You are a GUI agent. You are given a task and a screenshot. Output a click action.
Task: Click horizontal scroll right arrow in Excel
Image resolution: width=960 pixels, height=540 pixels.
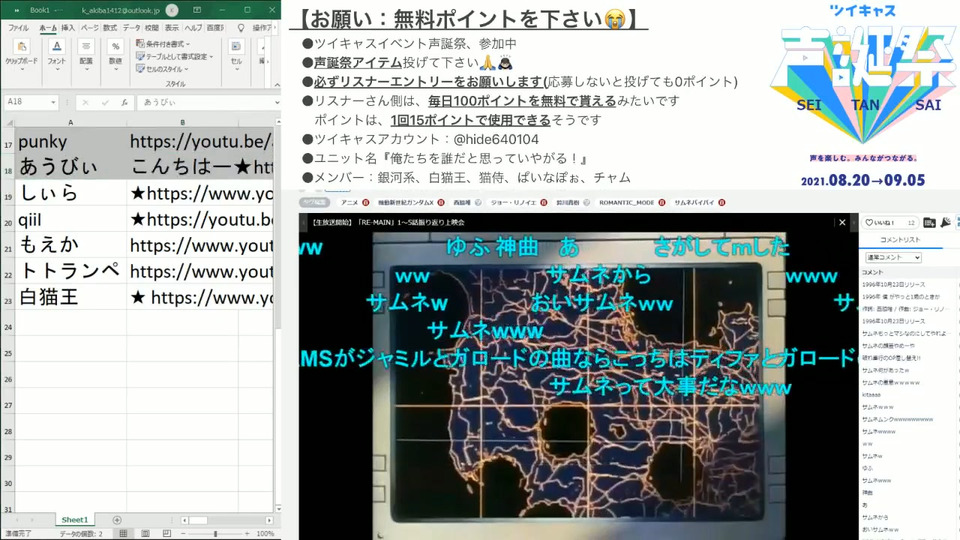coord(269,520)
